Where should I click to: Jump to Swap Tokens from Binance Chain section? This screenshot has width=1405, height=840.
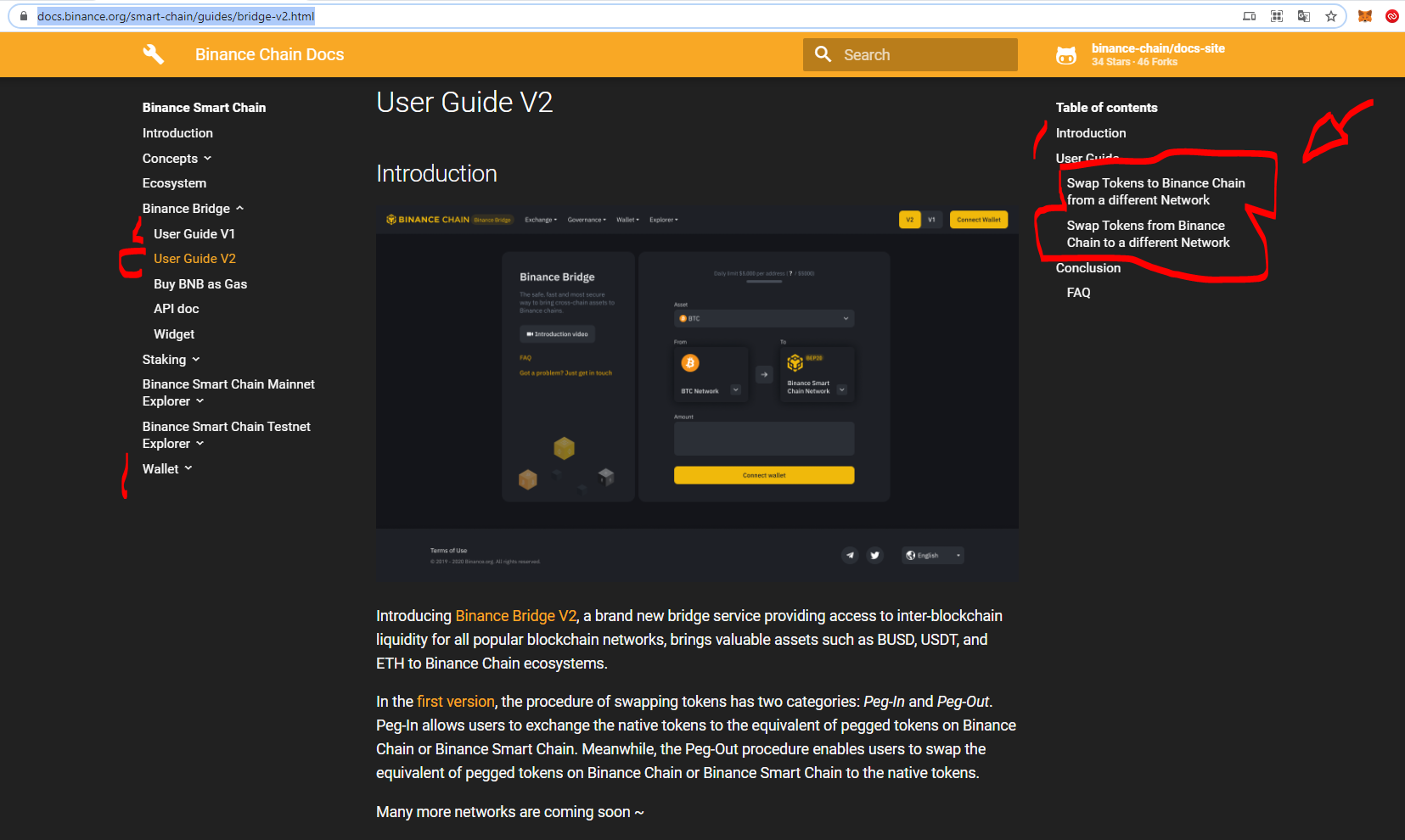[x=1148, y=234]
